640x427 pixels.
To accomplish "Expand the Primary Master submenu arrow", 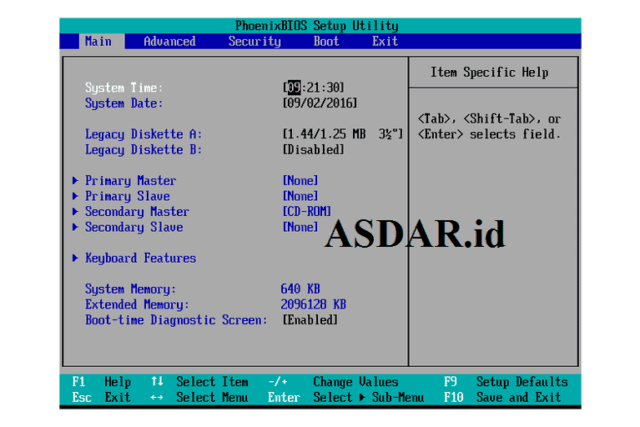I will coord(76,181).
